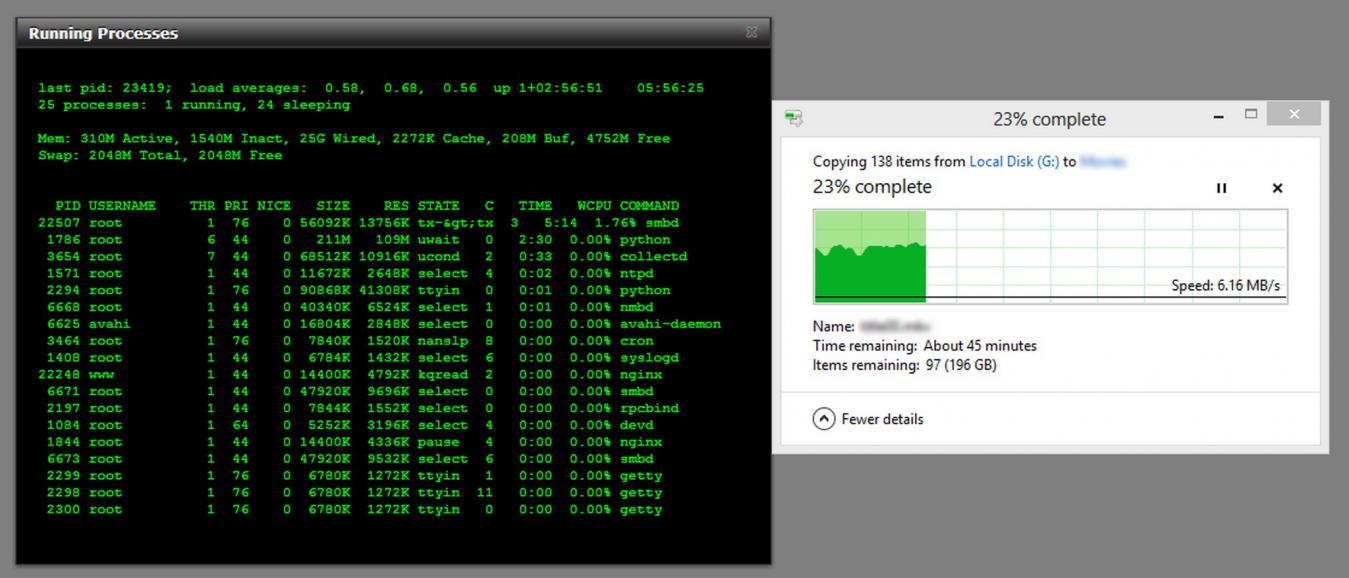Select the PID 1844 nginx row
This screenshot has height=578, width=1349.
[x=358, y=442]
